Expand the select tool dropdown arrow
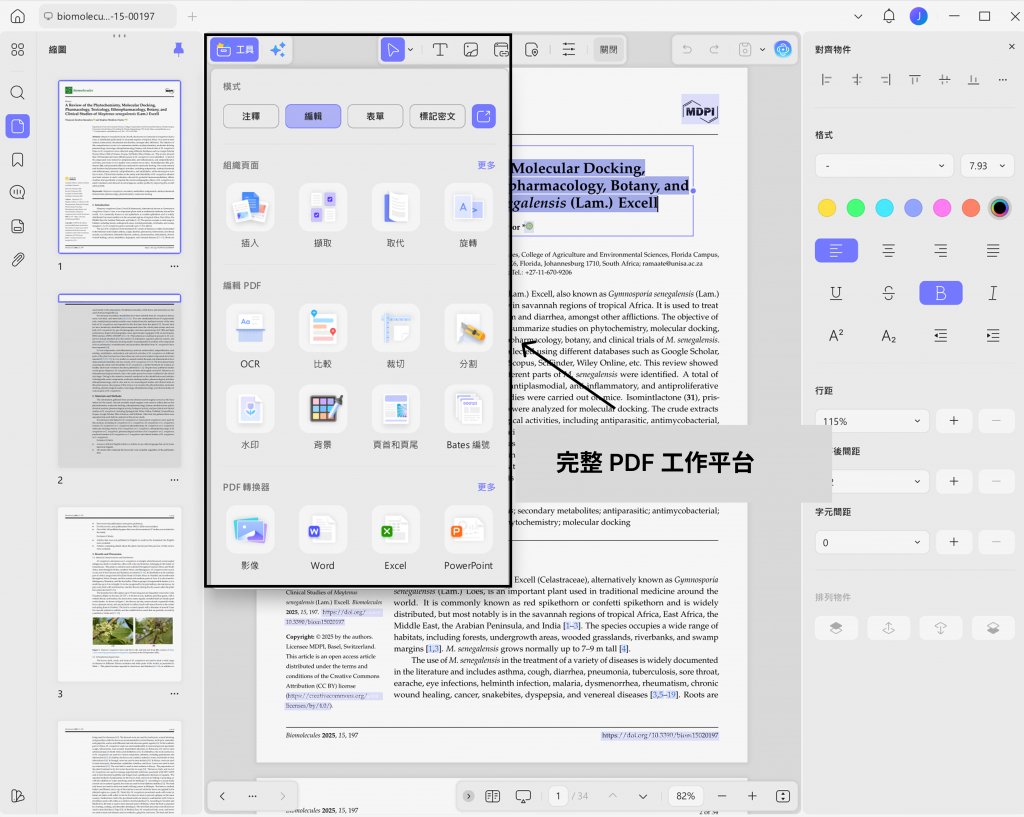1024x817 pixels. point(411,50)
